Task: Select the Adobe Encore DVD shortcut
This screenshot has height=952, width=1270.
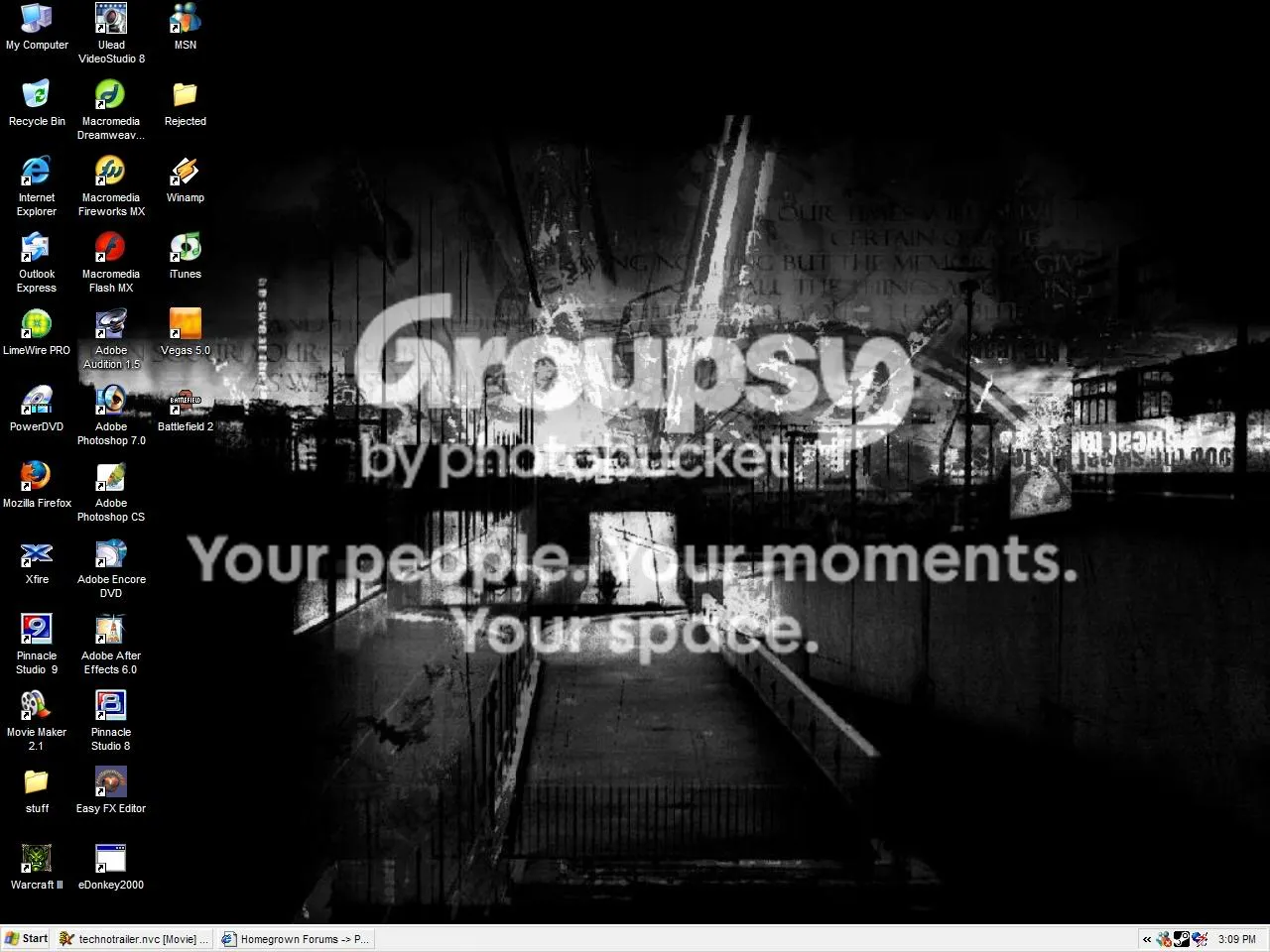Action: tap(111, 568)
